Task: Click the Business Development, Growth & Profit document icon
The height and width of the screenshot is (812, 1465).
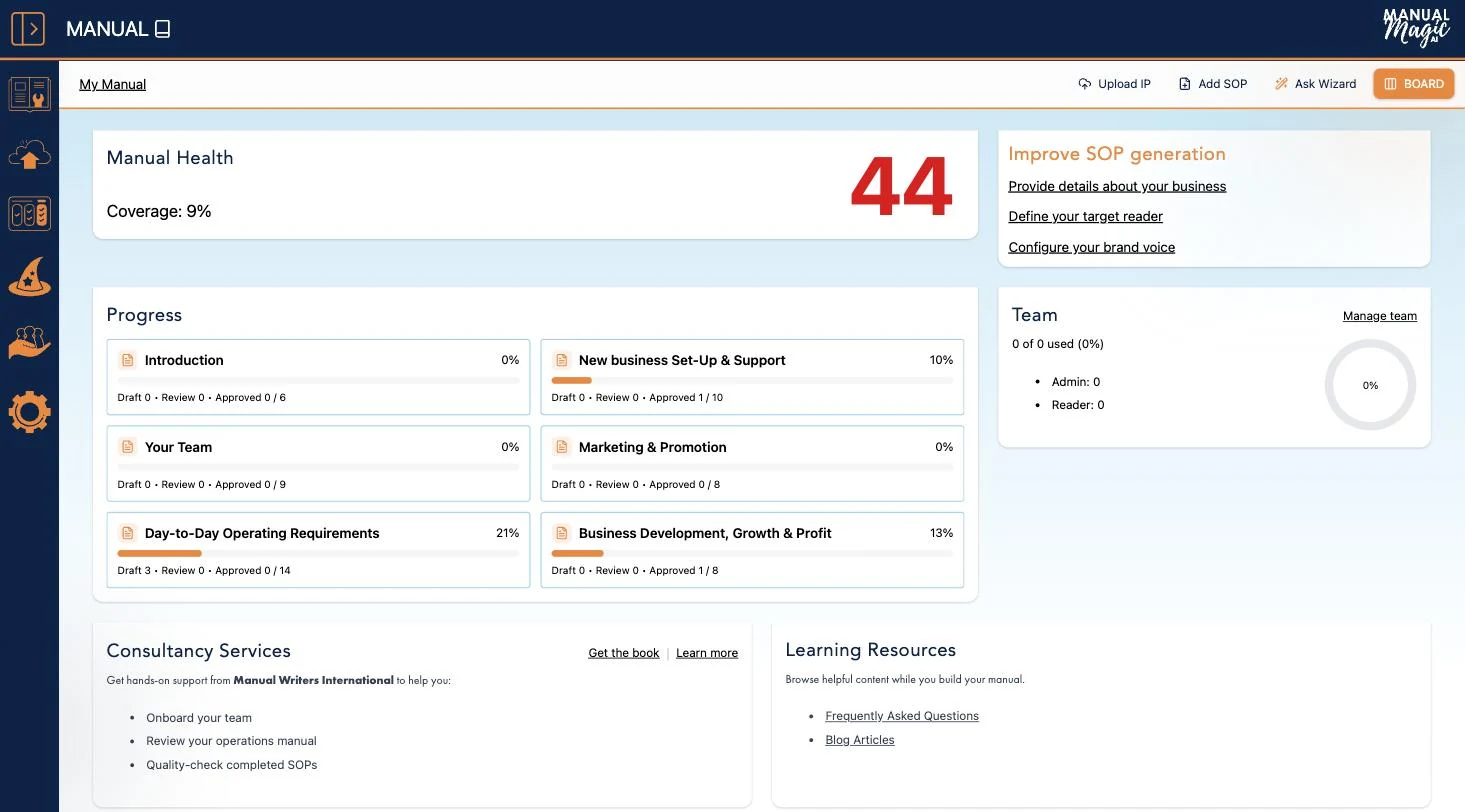Action: [561, 533]
